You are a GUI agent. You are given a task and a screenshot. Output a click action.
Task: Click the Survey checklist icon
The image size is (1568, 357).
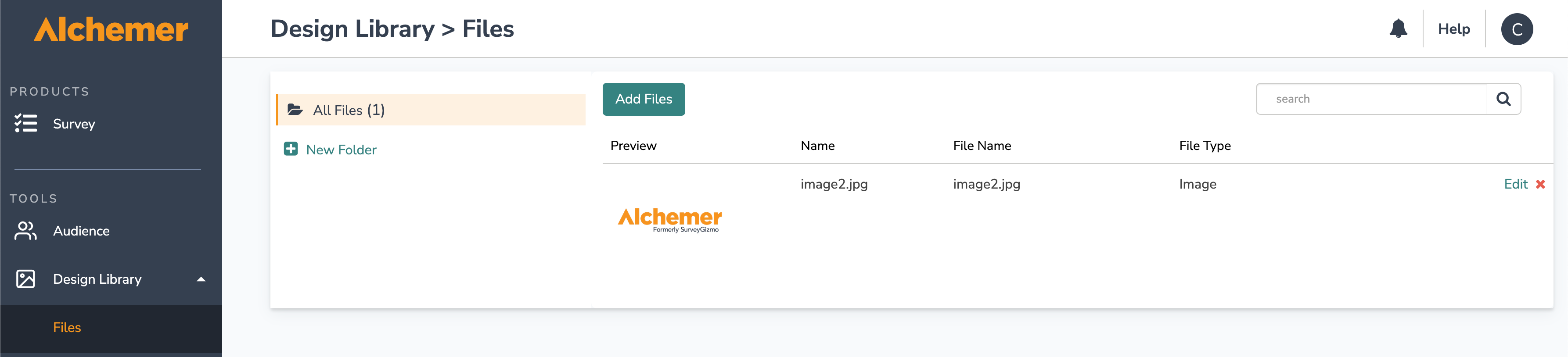pyautogui.click(x=25, y=124)
